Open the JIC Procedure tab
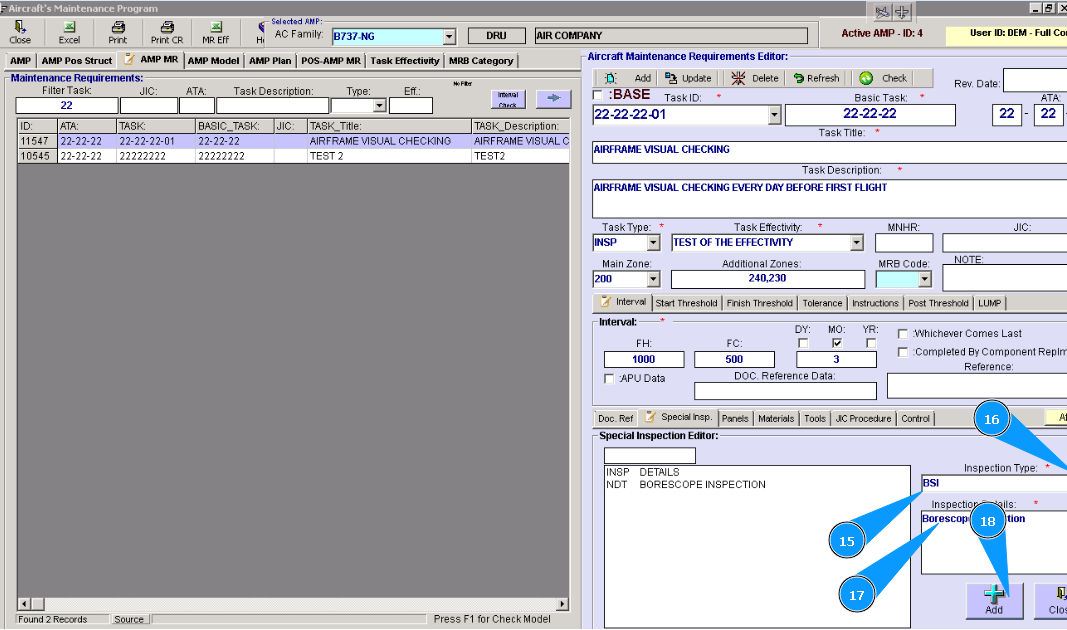 pos(863,418)
